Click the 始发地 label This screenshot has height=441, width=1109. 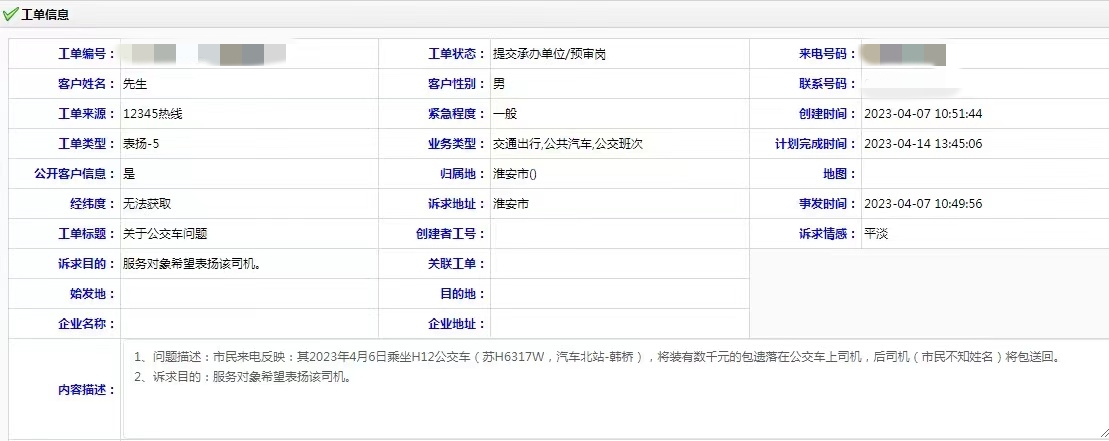(x=91, y=293)
